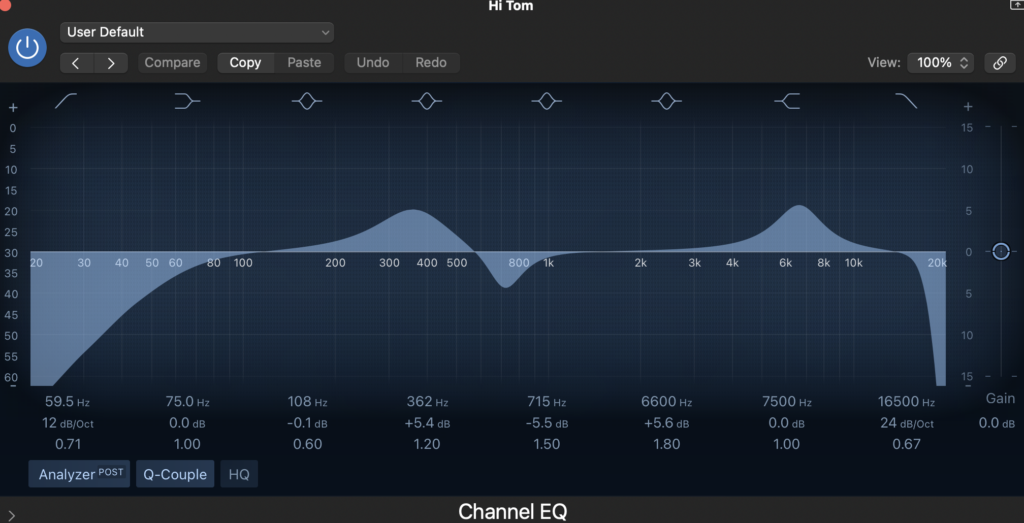Click the Compare button
The image size is (1024, 523).
pos(172,62)
